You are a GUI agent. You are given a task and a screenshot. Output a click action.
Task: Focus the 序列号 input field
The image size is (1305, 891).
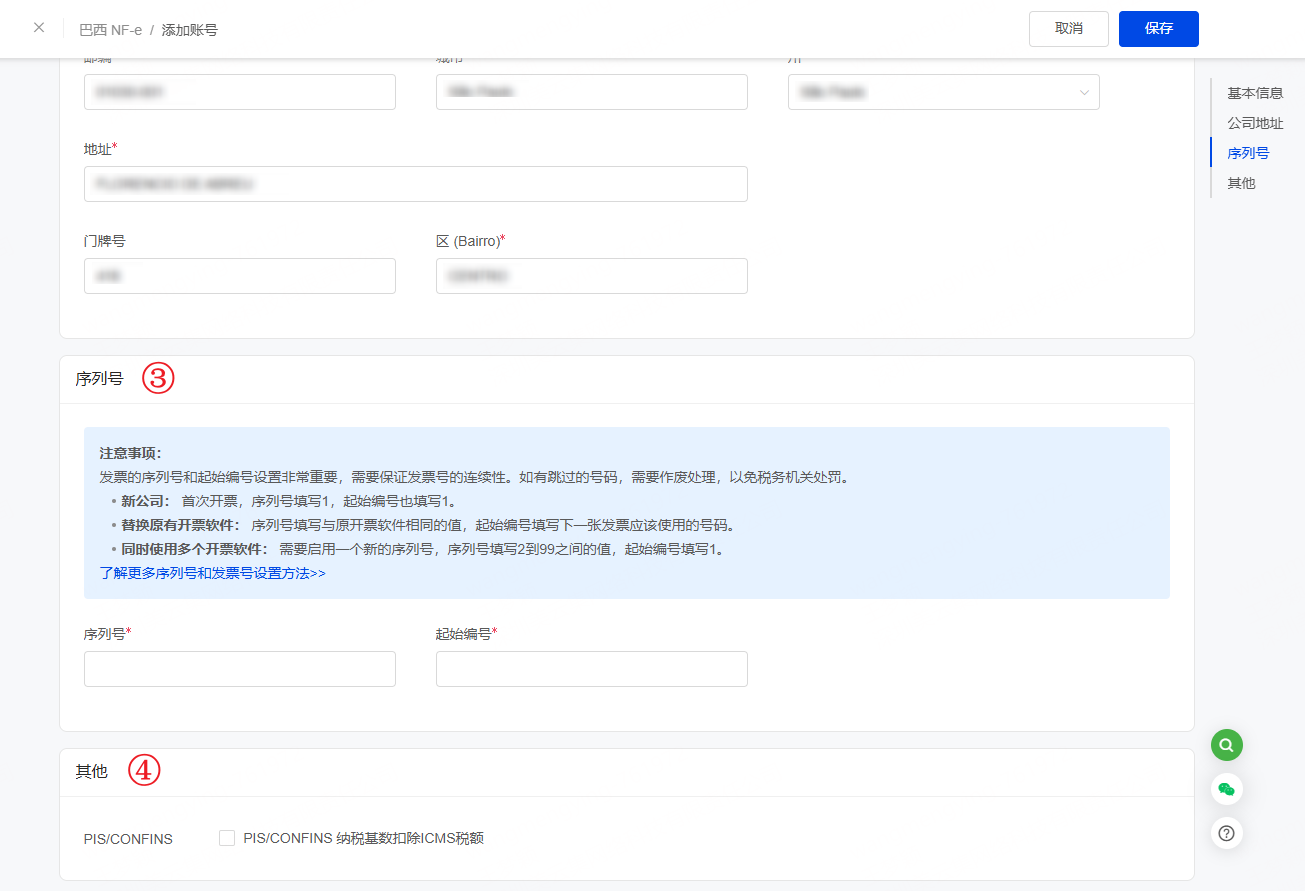(x=240, y=669)
